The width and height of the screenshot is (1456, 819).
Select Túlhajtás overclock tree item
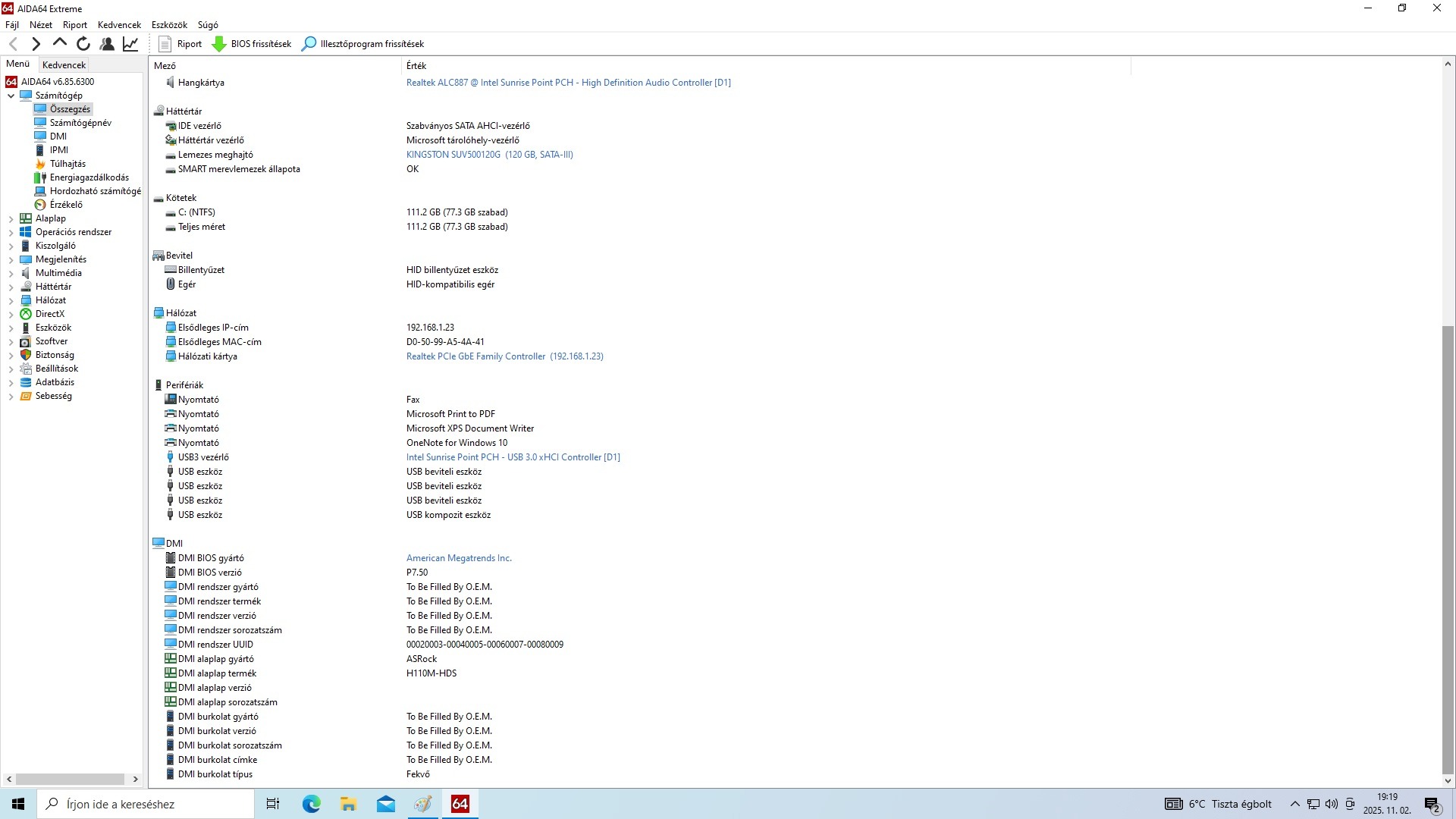tap(67, 164)
